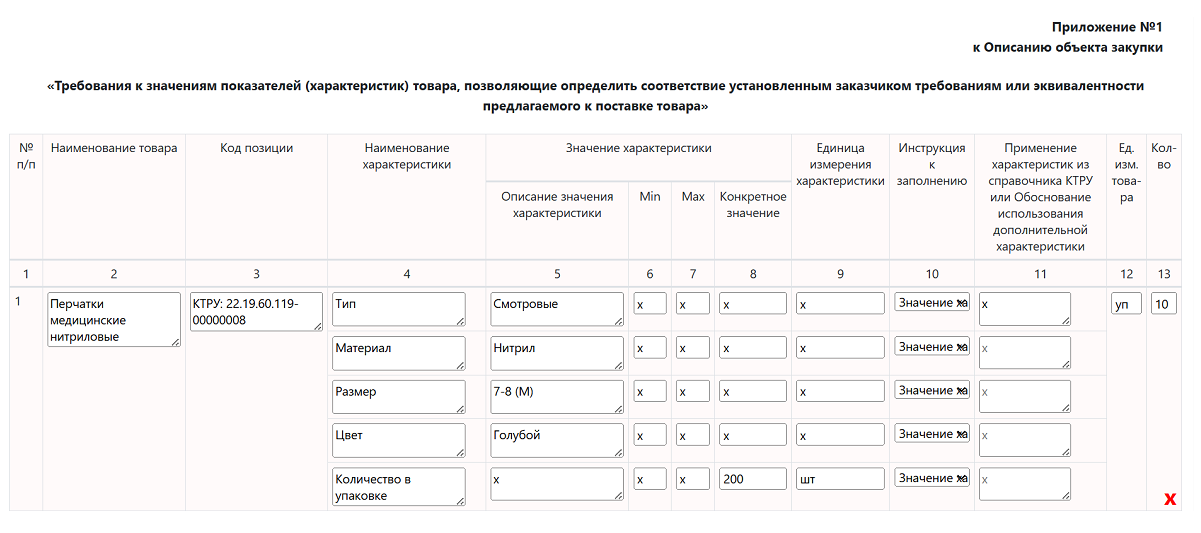Click the Min field in the Тип row
This screenshot has height=533, width=1201.
[650, 303]
